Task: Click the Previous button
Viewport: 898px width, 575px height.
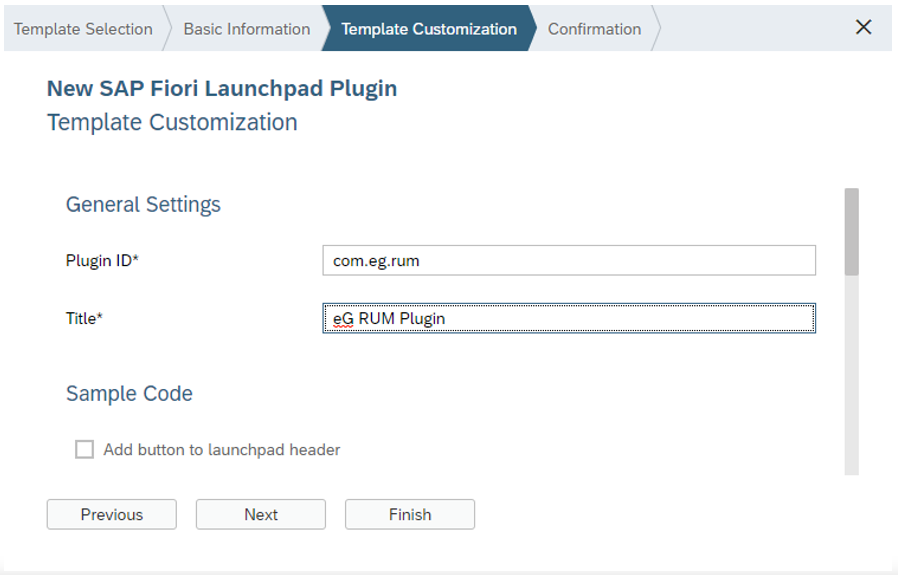Action: pos(112,514)
